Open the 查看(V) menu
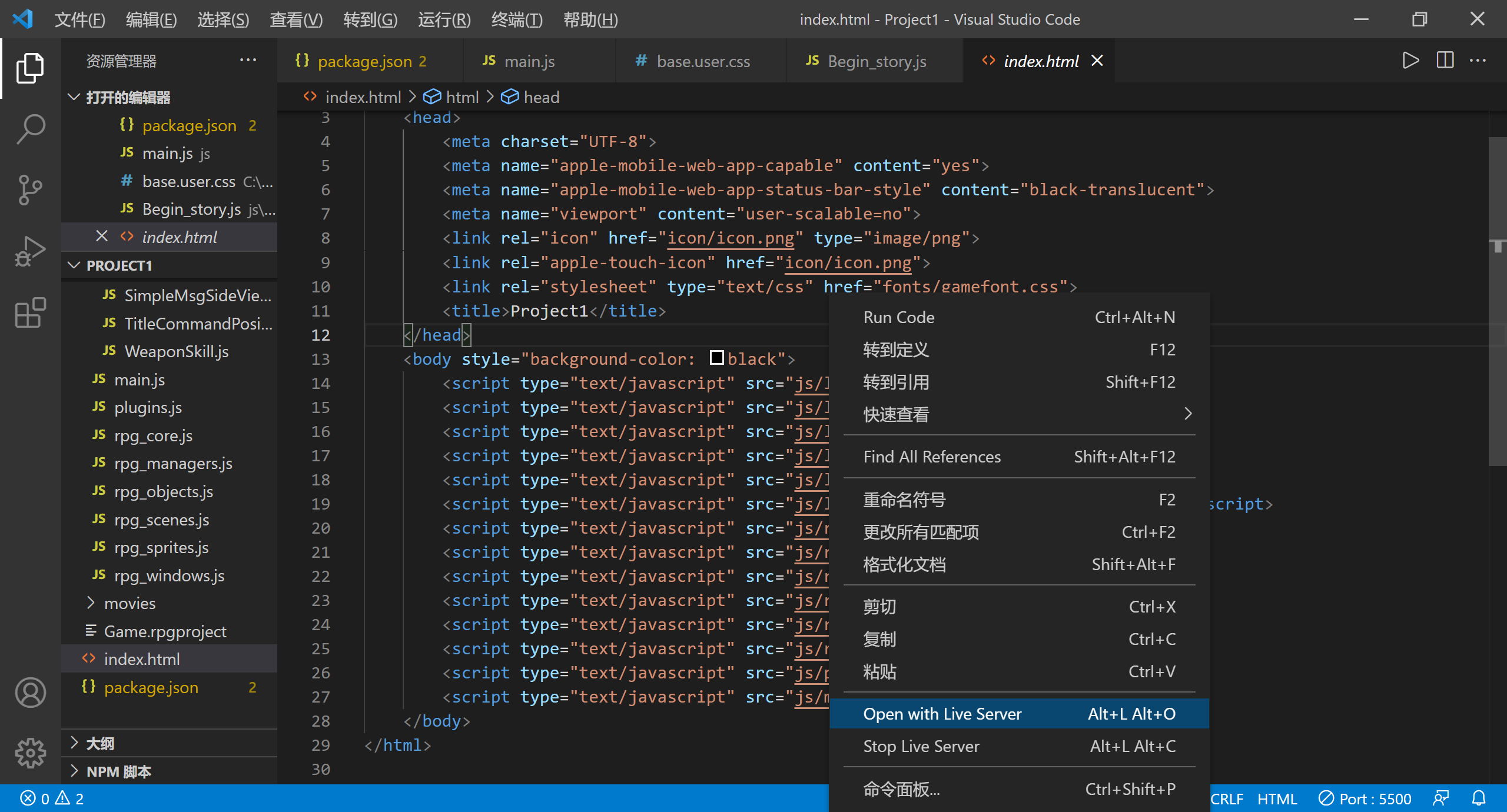Image resolution: width=1507 pixels, height=812 pixels. point(296,19)
